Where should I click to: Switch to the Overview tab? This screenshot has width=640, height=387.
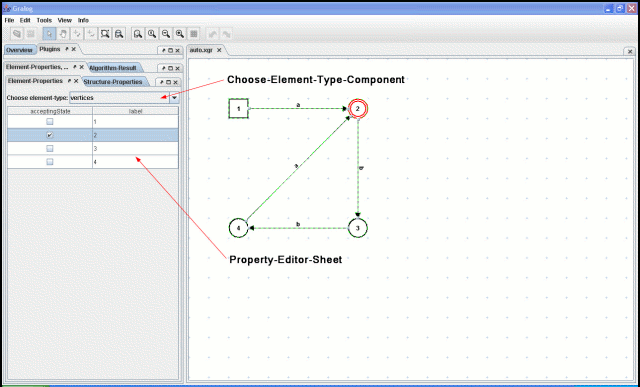pos(19,50)
